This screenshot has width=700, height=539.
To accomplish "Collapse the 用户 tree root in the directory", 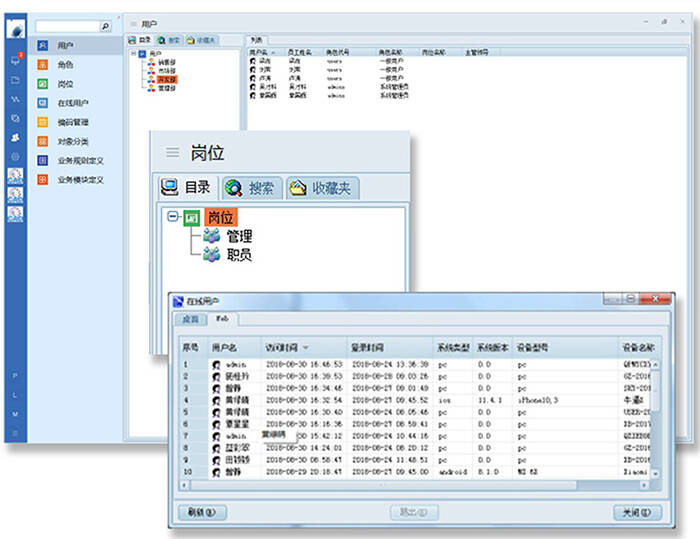I will pos(133,53).
